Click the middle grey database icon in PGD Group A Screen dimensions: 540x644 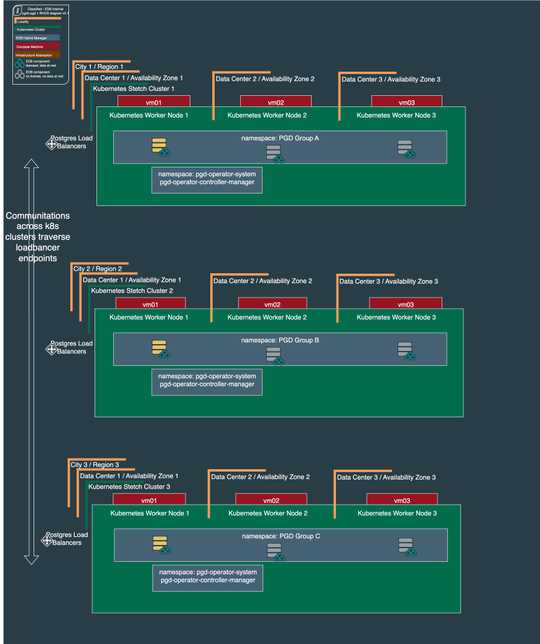(x=275, y=153)
